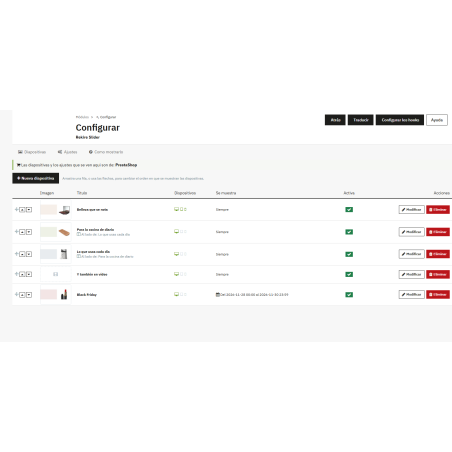Open lipstick thumbnail of Black friday slide
Screen dimensions: 452x452
pyautogui.click(x=56, y=295)
